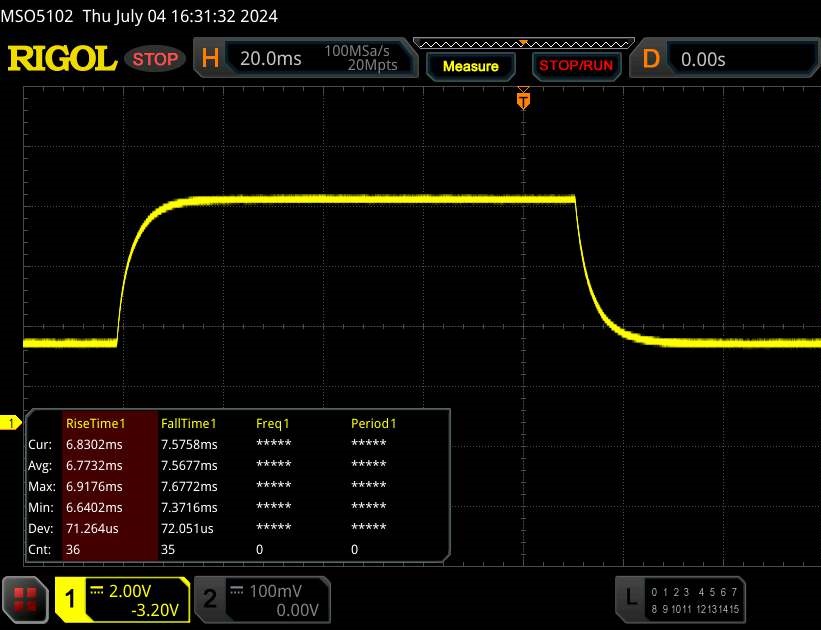Select the channel 1 ground level marker
This screenshot has width=821, height=630.
pyautogui.click(x=11, y=423)
